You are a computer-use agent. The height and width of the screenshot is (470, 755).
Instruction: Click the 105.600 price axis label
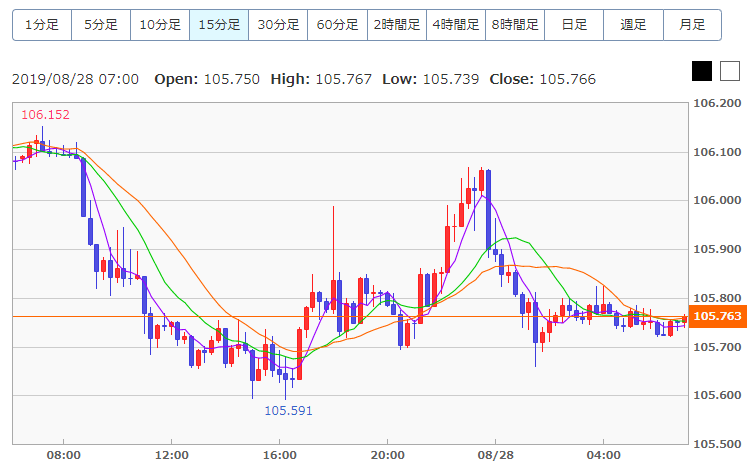tap(717, 395)
